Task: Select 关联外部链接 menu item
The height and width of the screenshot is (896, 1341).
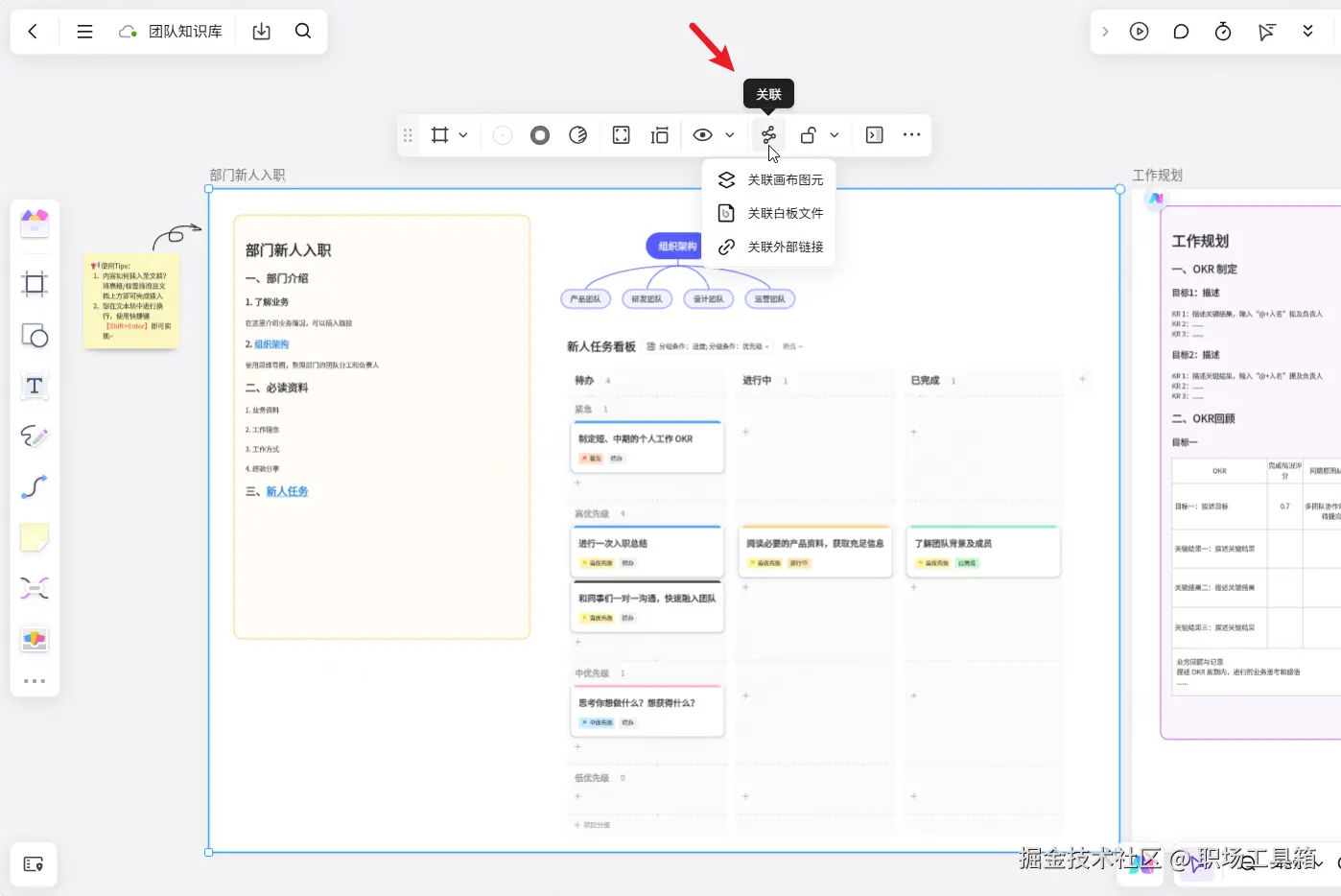Action: click(x=770, y=247)
